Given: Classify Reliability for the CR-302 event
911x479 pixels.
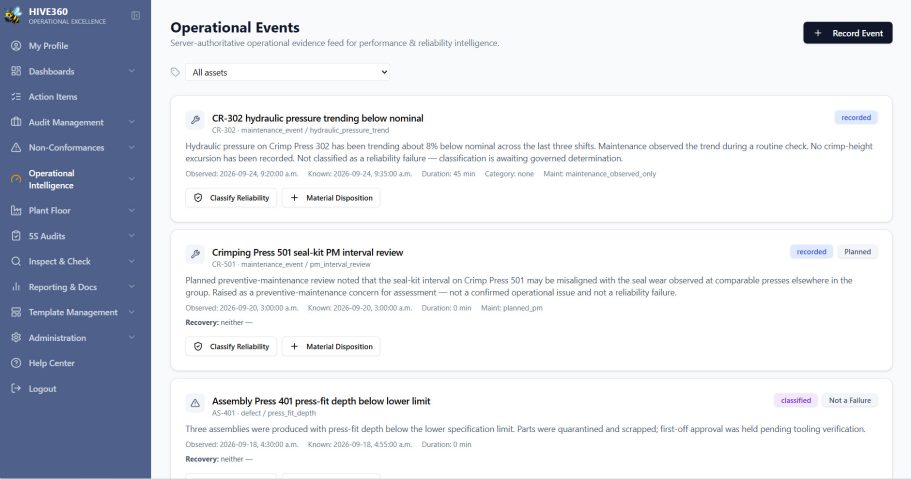Looking at the screenshot, I should (231, 198).
